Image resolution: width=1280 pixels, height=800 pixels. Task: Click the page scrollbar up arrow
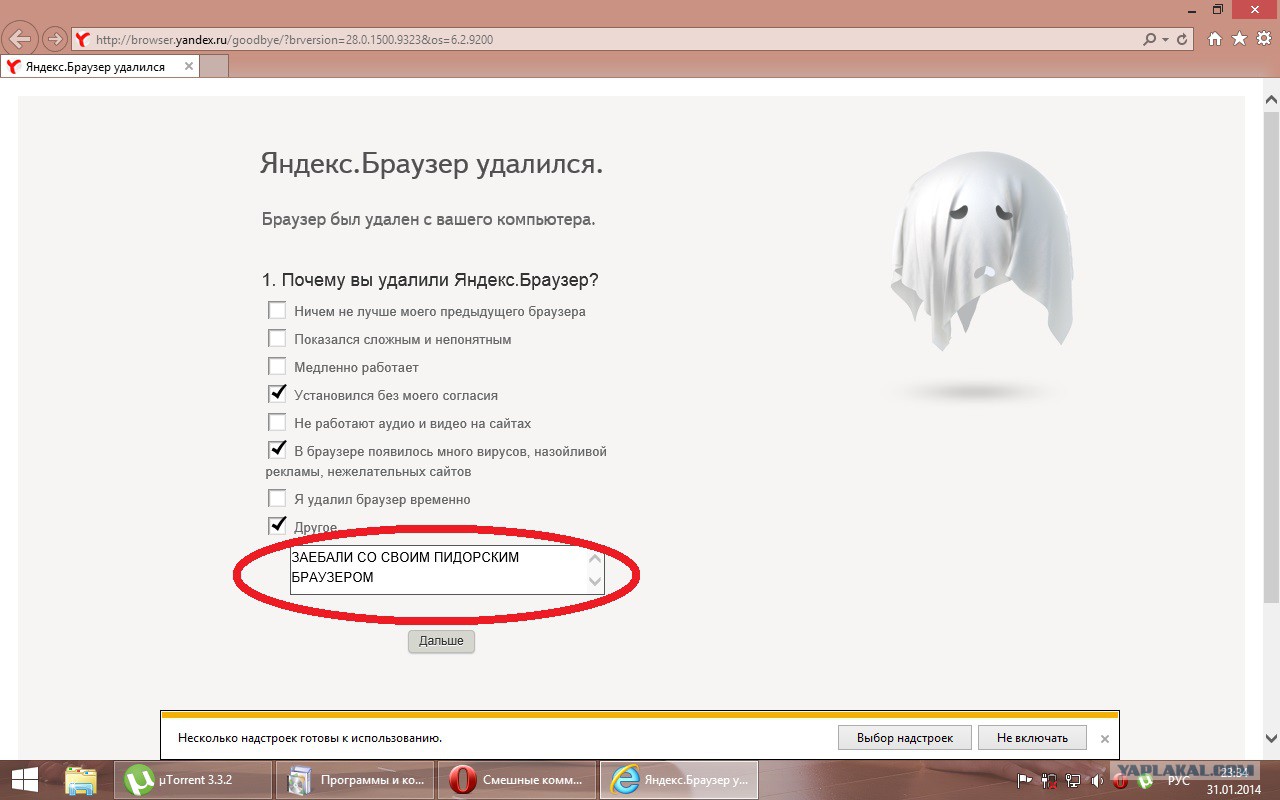(1271, 101)
